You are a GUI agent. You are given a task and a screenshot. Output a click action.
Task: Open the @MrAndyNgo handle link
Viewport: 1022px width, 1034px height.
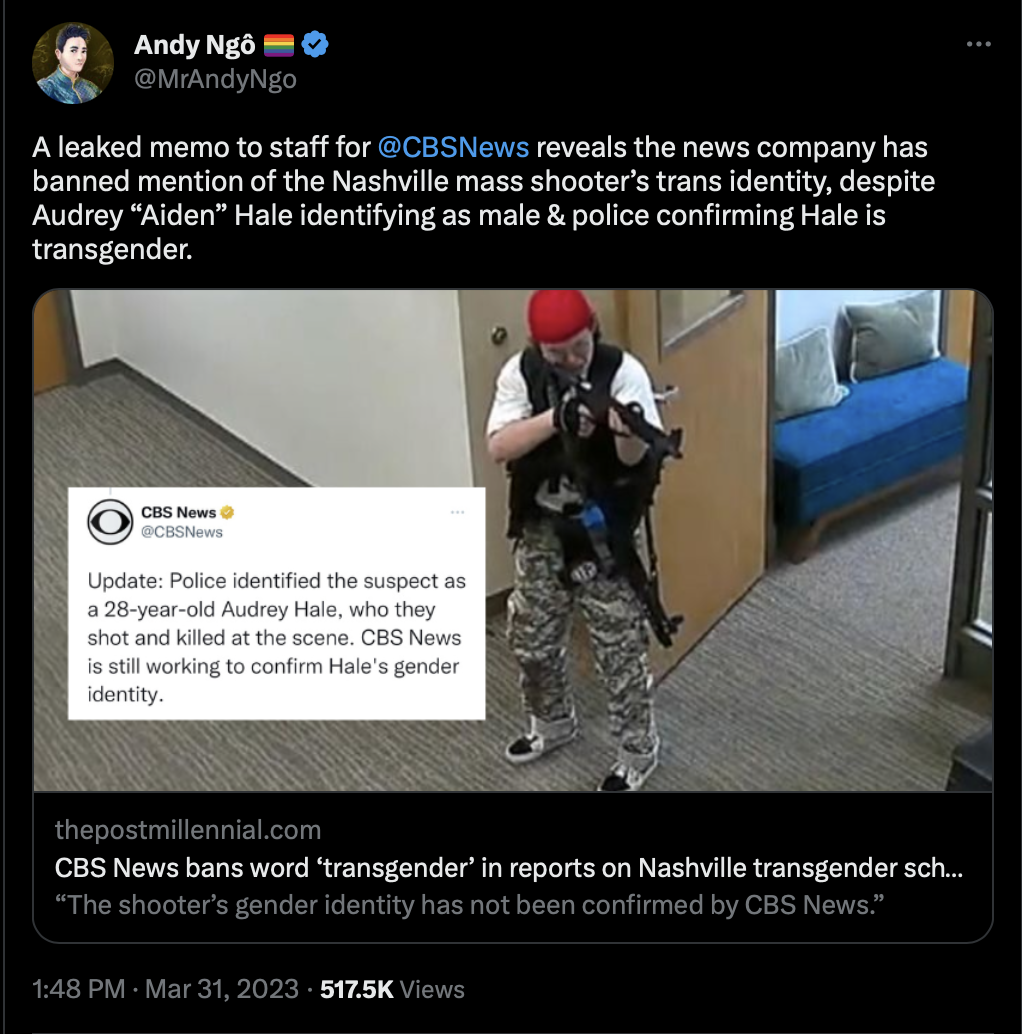(216, 79)
